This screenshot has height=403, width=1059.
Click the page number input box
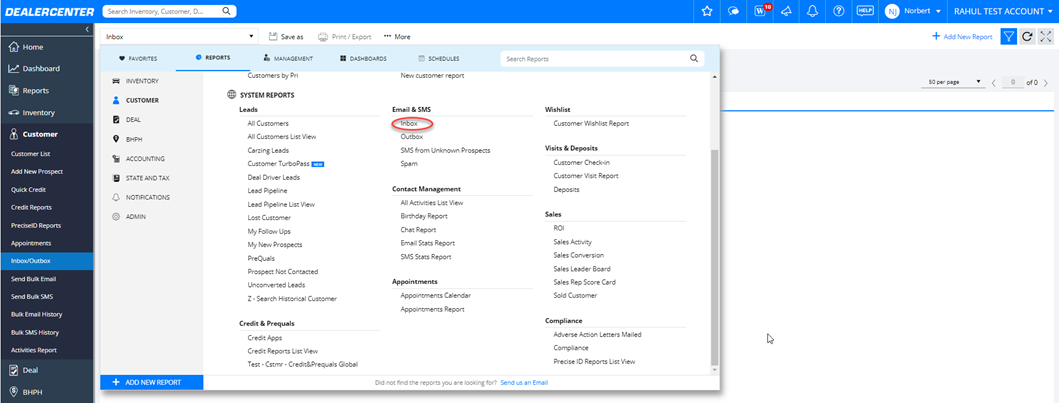coord(1013,82)
